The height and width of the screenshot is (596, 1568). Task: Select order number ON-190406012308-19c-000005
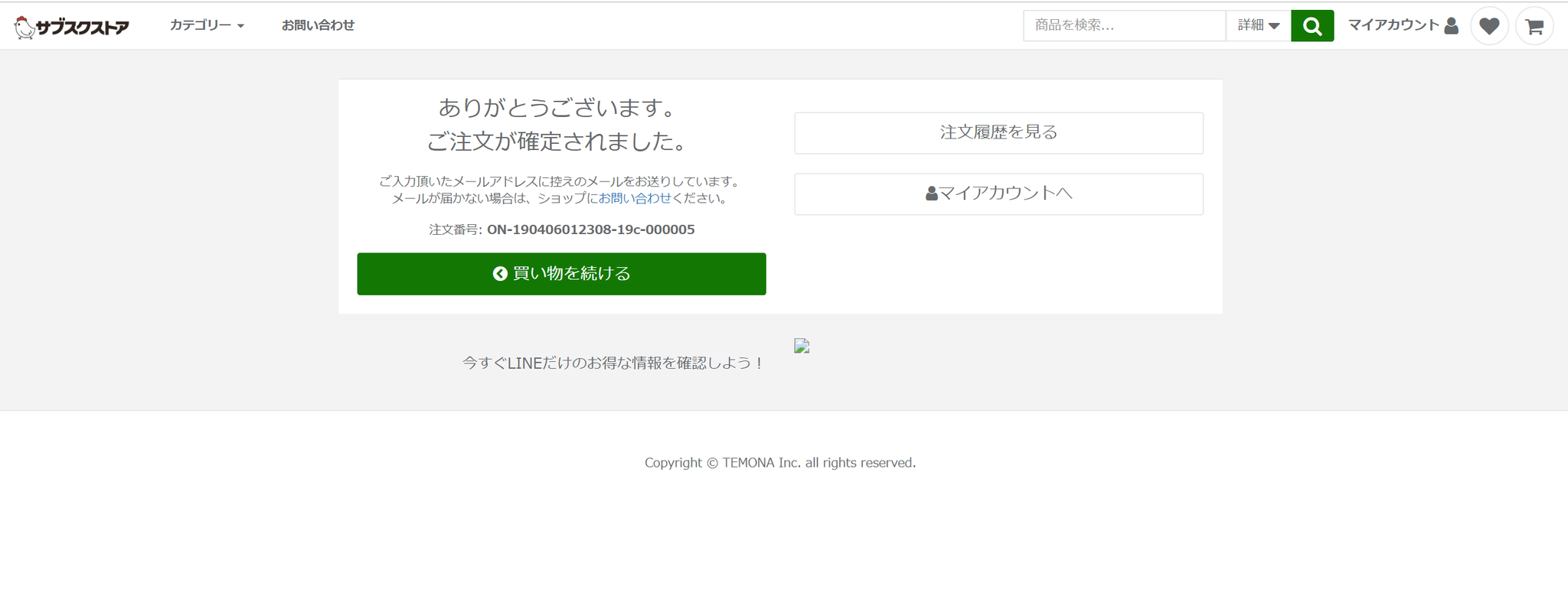pos(590,230)
